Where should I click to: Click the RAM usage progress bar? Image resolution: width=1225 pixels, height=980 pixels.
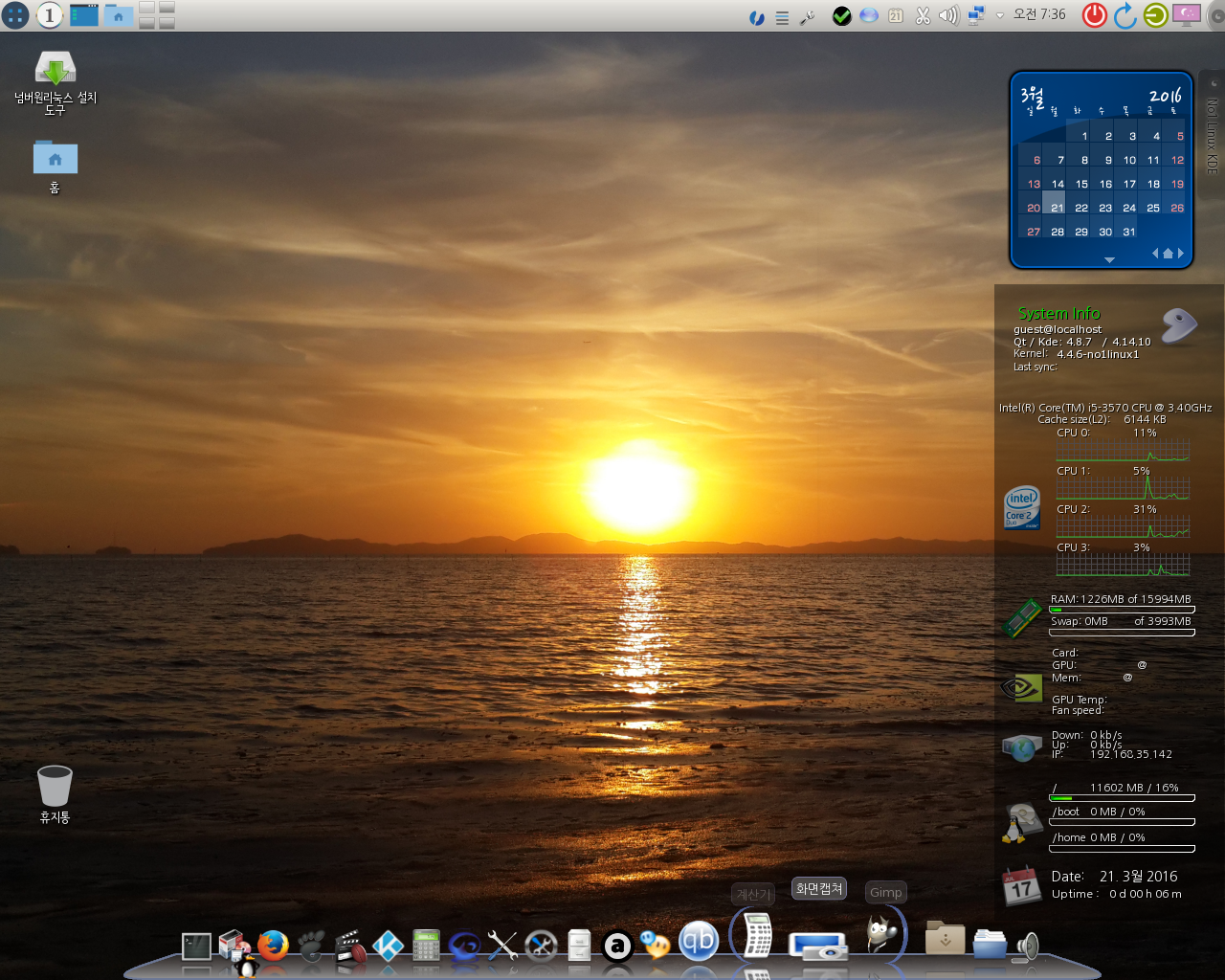point(1122,609)
